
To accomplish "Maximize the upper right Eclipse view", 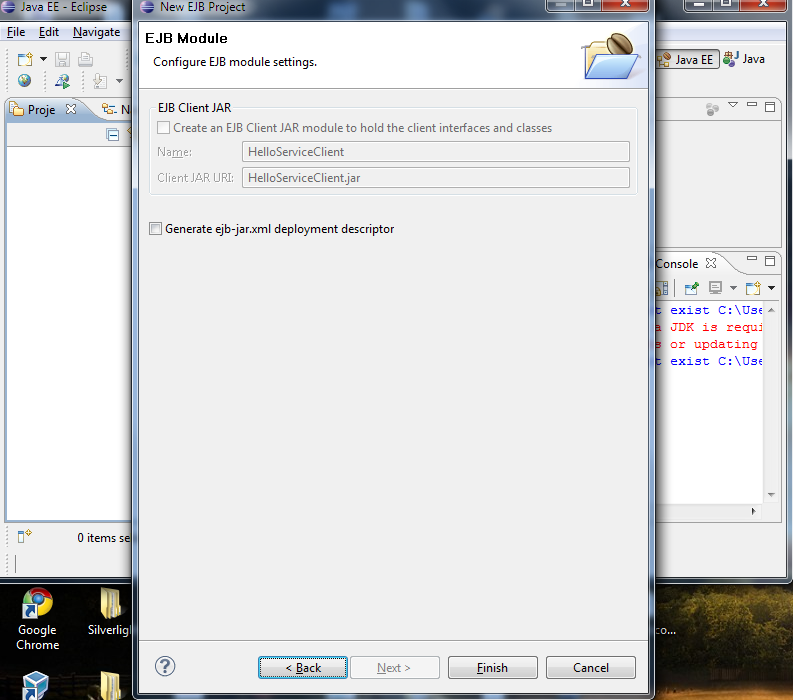I will click(770, 107).
